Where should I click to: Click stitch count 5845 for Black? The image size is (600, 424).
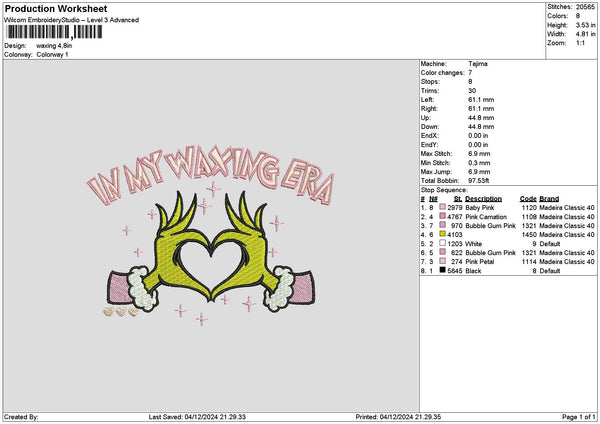point(455,271)
